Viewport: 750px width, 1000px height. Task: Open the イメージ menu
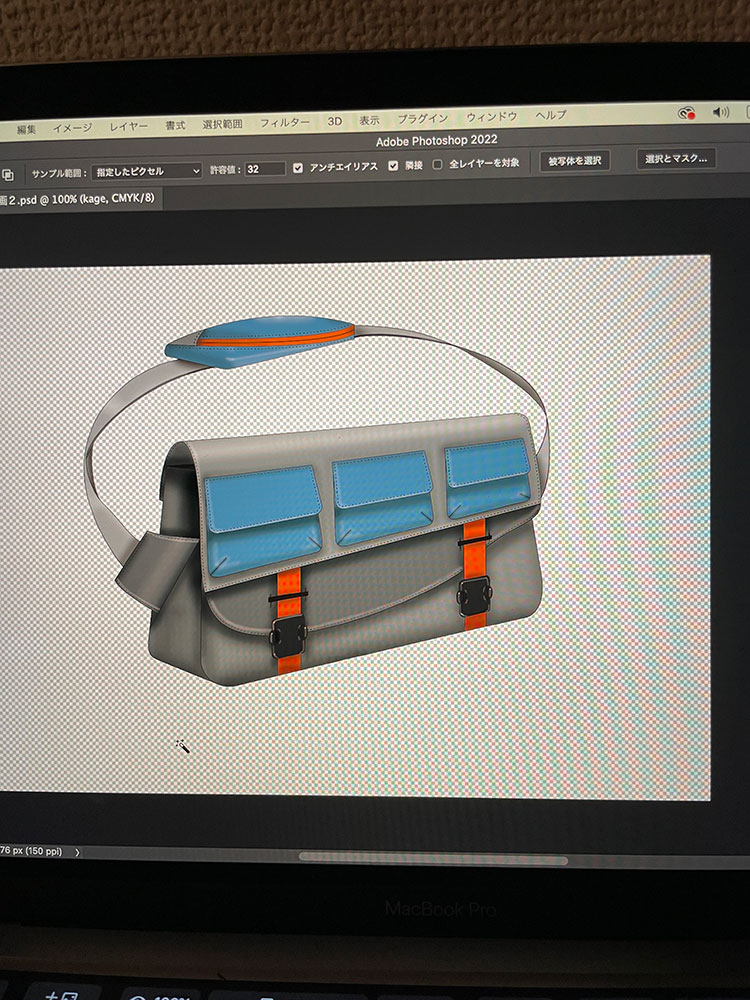[72, 128]
